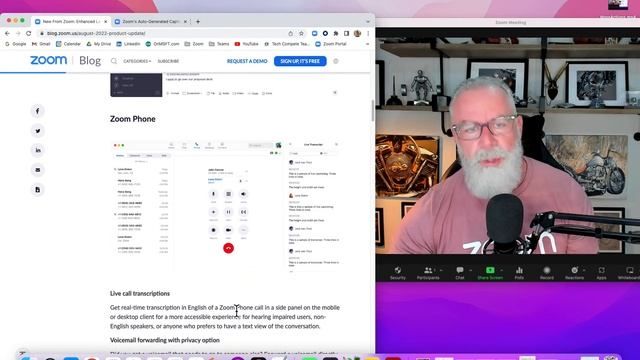640x360 pixels.
Task: Click the Blog title link
Action: pos(90,61)
